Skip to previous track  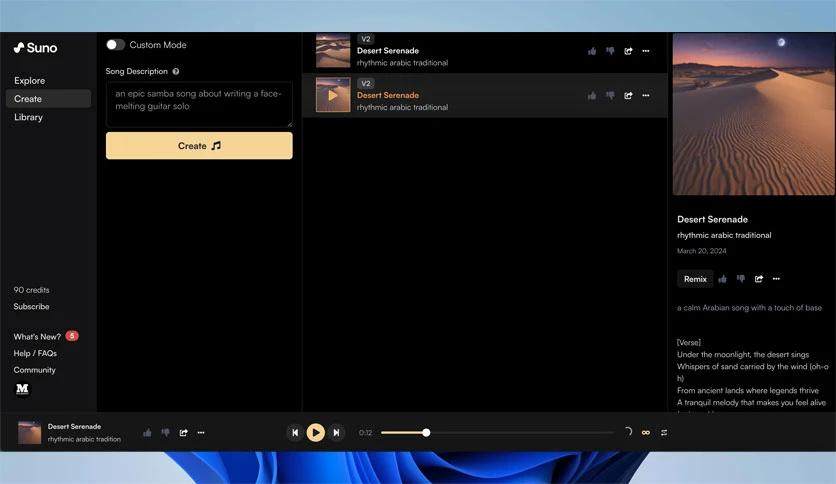pos(295,433)
